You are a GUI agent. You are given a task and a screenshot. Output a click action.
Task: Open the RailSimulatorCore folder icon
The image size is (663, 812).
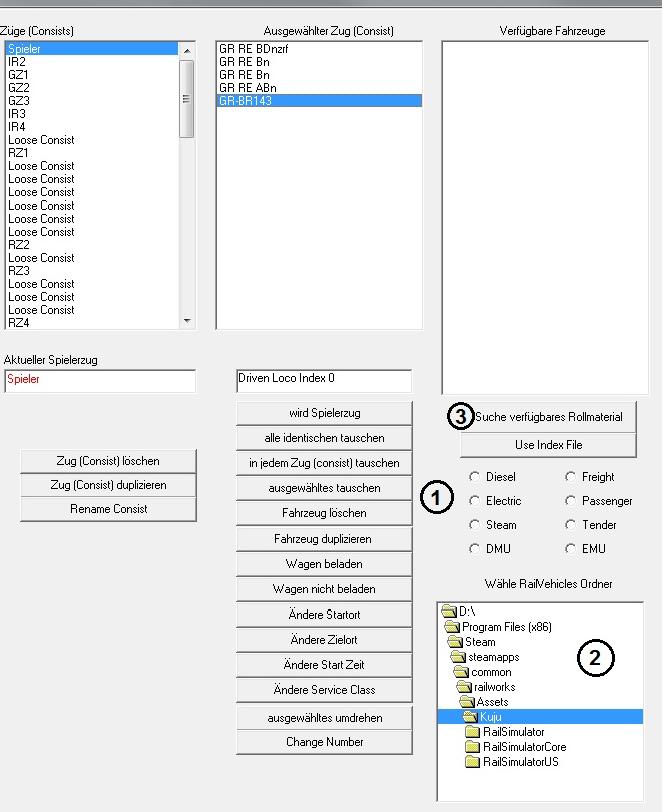(472, 747)
